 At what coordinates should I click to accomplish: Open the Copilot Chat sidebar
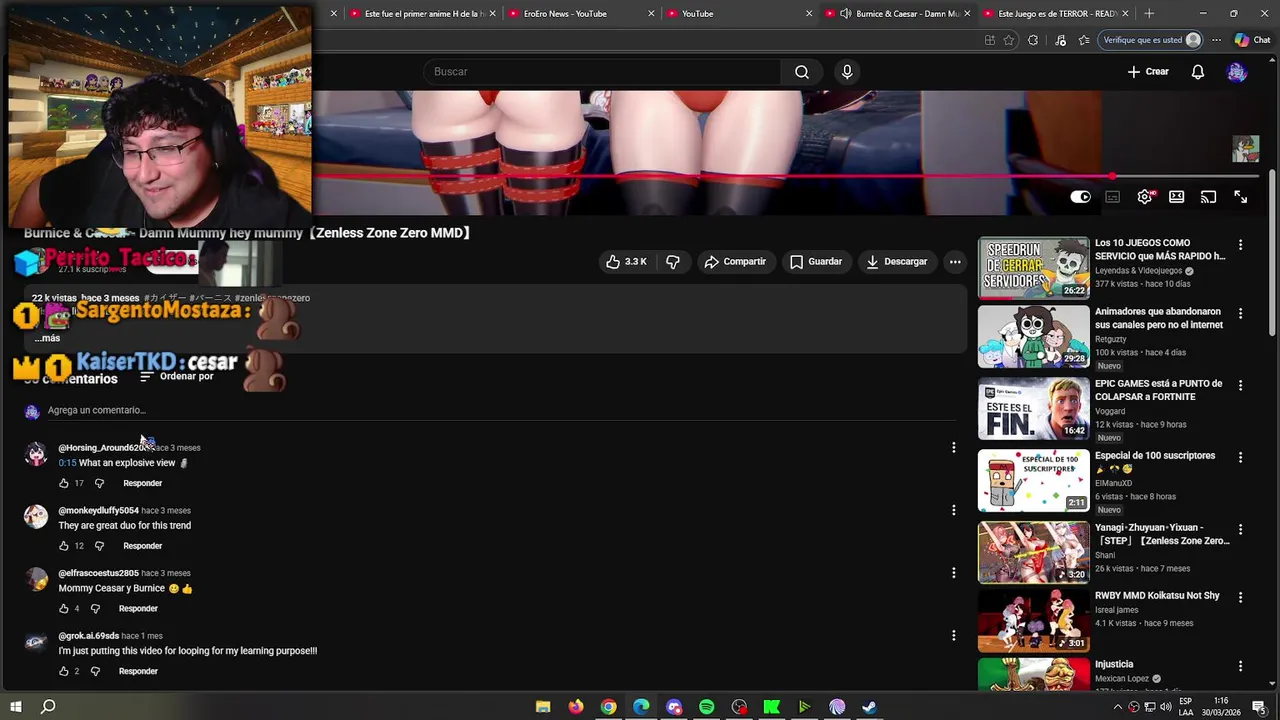pos(1252,40)
